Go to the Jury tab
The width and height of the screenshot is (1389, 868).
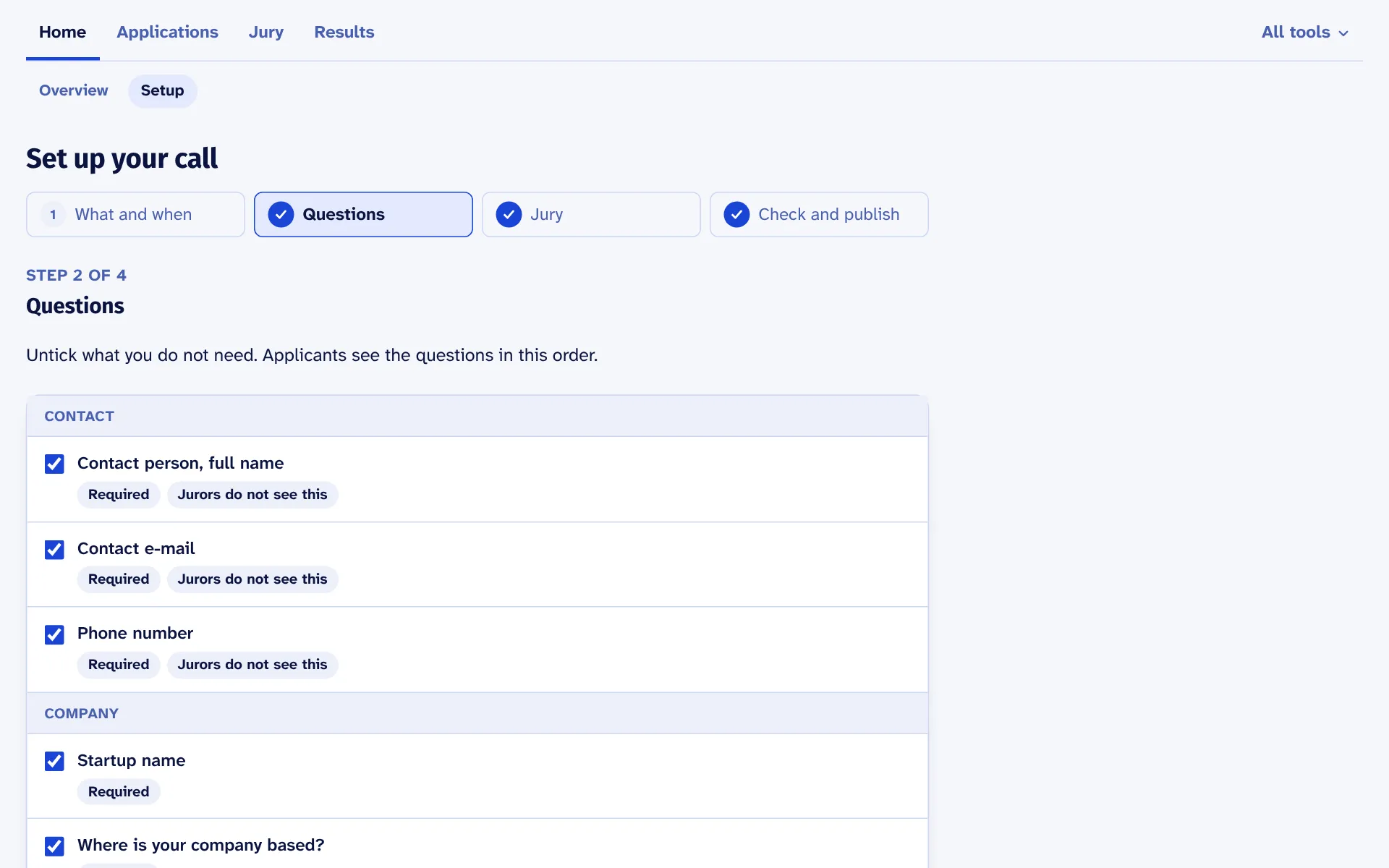pos(266,32)
